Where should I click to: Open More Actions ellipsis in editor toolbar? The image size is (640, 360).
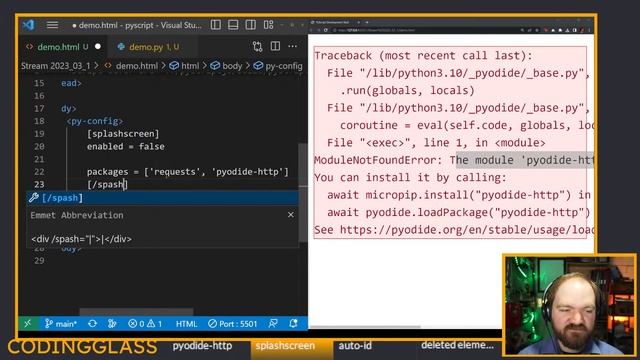293,47
